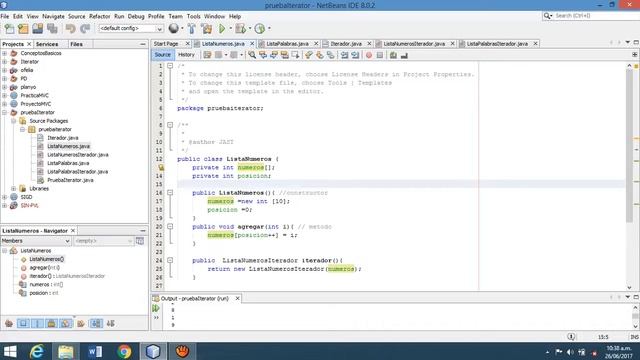The width and height of the screenshot is (640, 360).
Task: Expand the ConceptosBasicos project node
Action: [x=4, y=53]
